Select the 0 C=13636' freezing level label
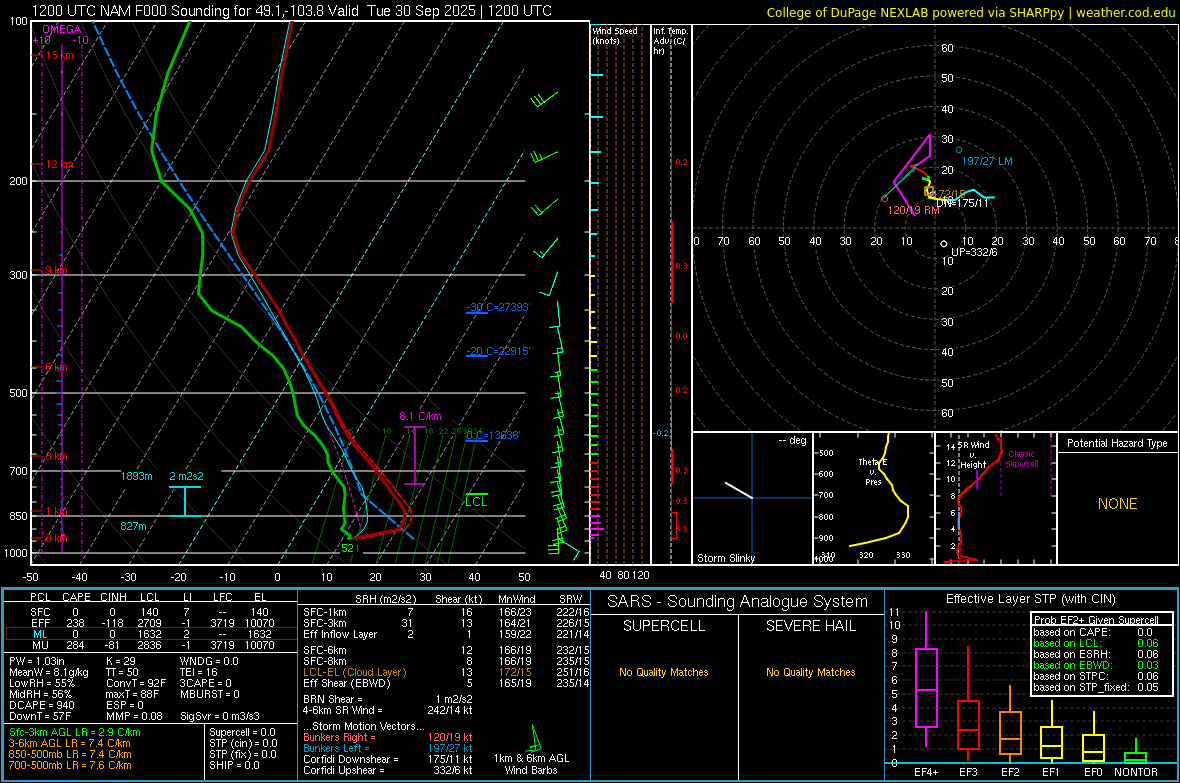1180x783 pixels. point(493,435)
